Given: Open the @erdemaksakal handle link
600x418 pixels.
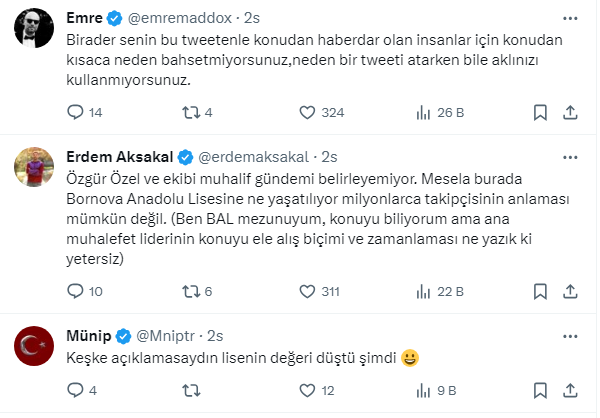Looking at the screenshot, I should tap(256, 157).
